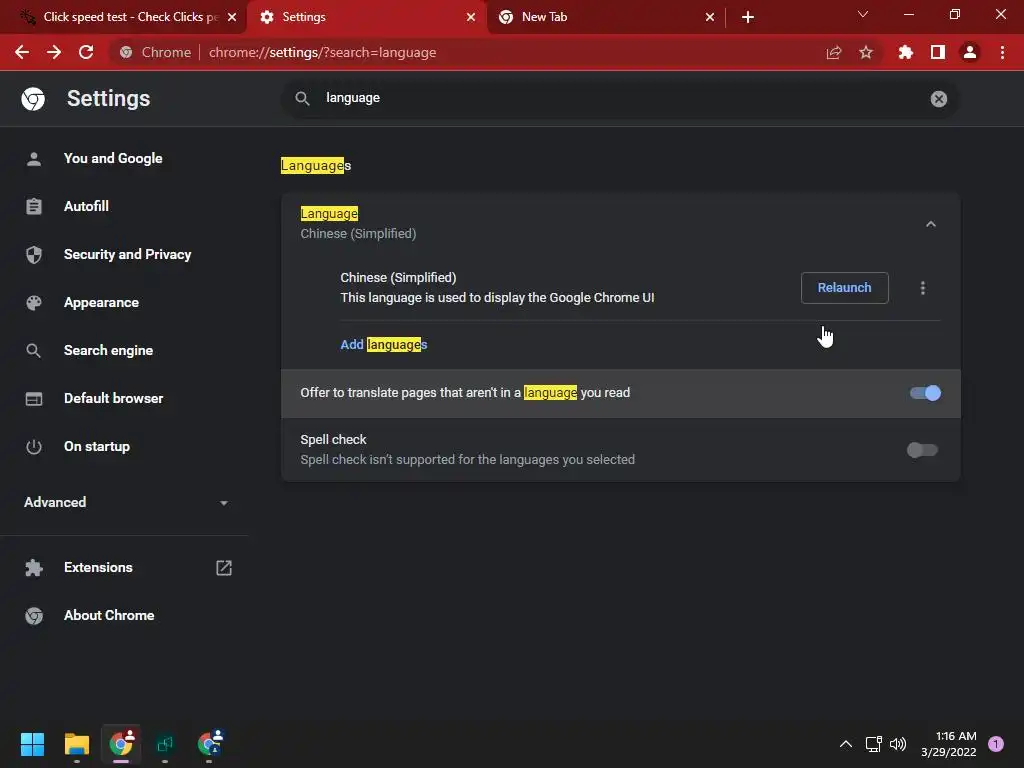Viewport: 1024px width, 768px height.
Task: Click the Relaunch button
Action: point(844,288)
